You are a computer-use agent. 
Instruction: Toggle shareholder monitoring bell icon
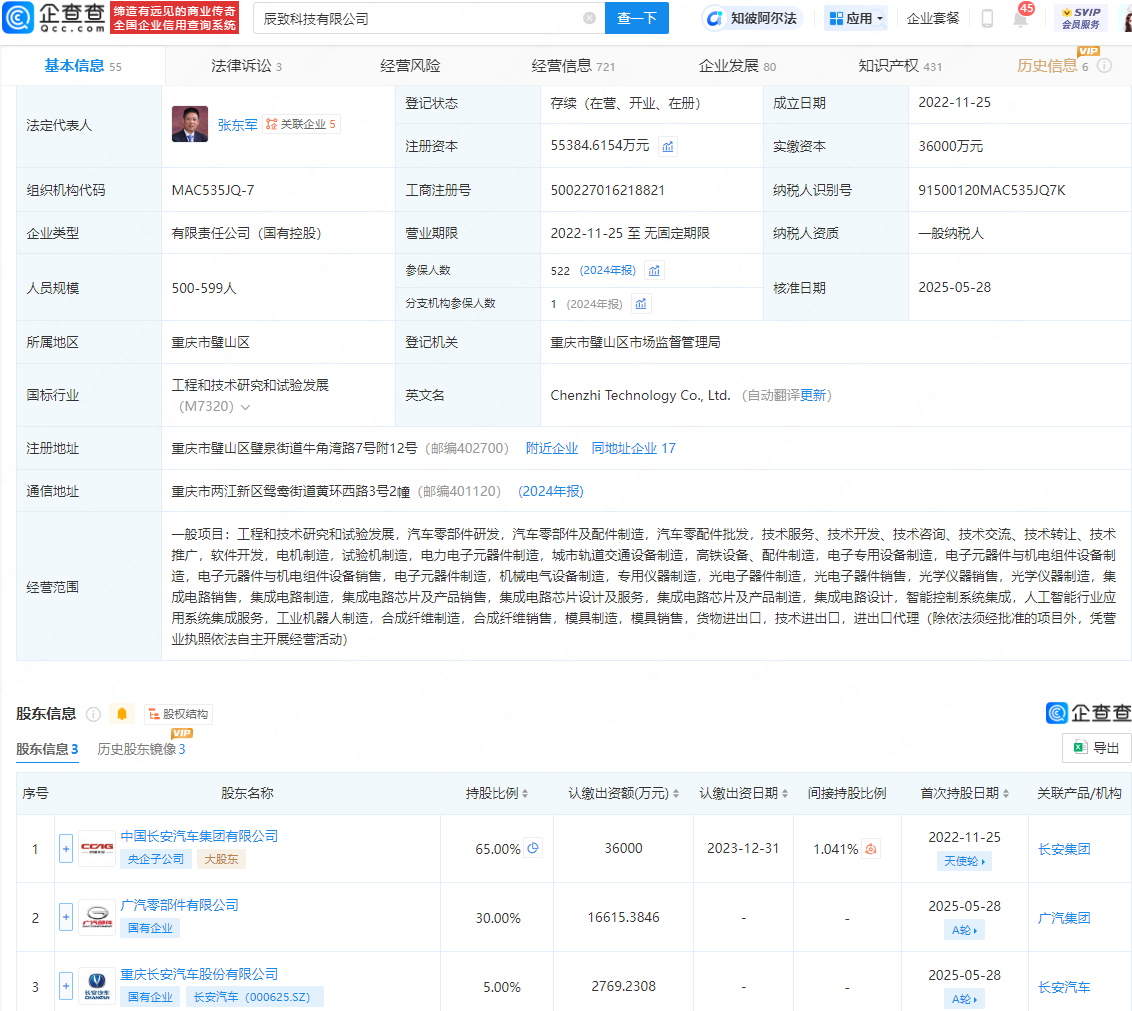[x=122, y=714]
